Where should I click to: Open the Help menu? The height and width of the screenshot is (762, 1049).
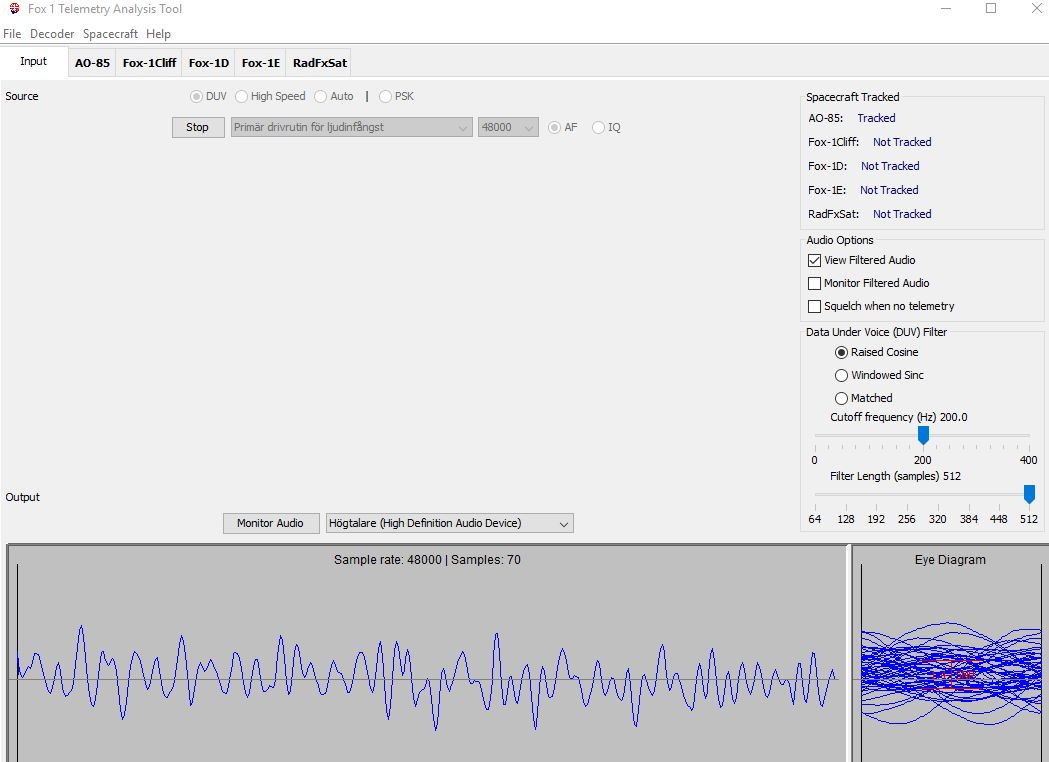(x=158, y=33)
